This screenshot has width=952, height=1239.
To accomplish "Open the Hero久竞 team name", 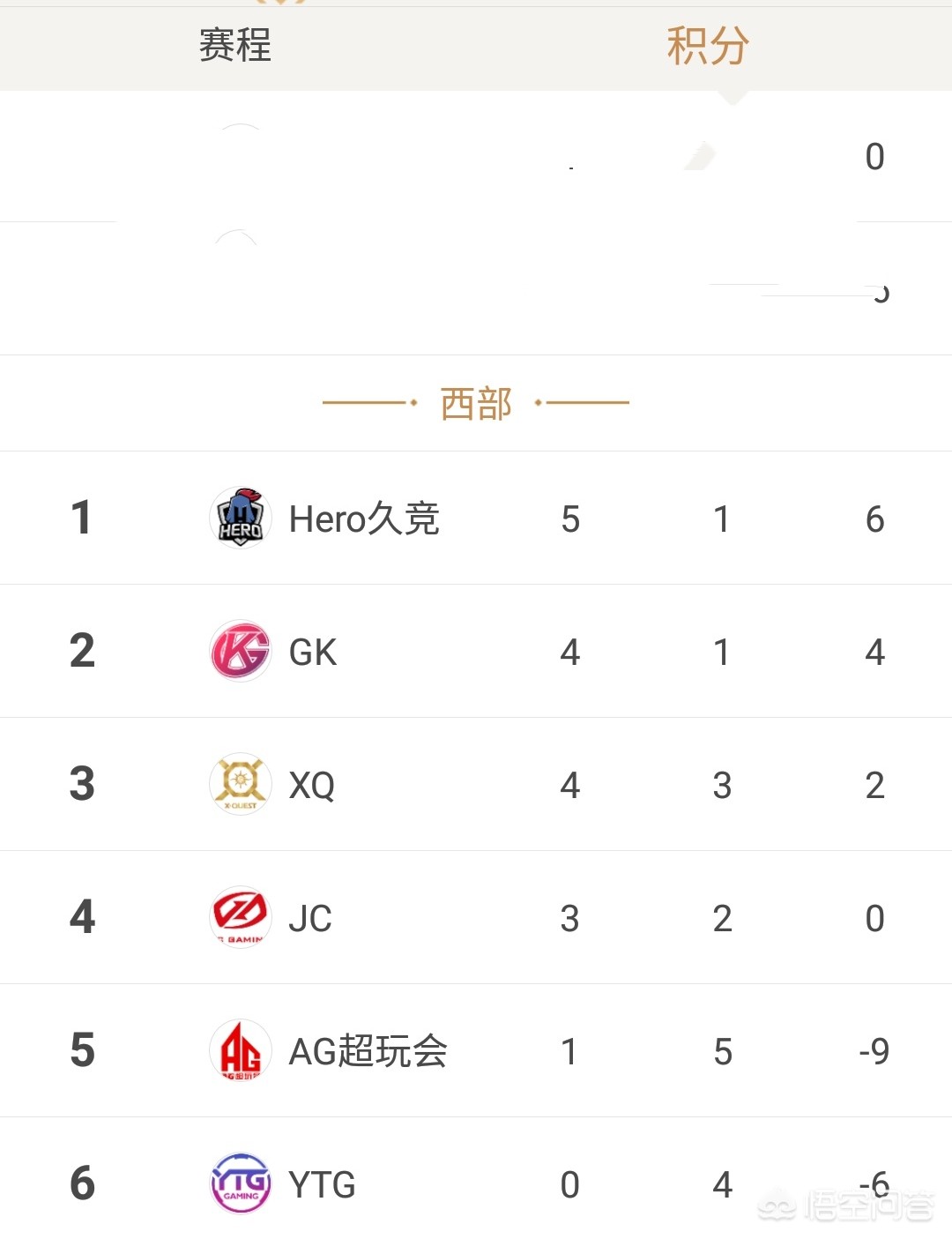I will click(x=364, y=519).
